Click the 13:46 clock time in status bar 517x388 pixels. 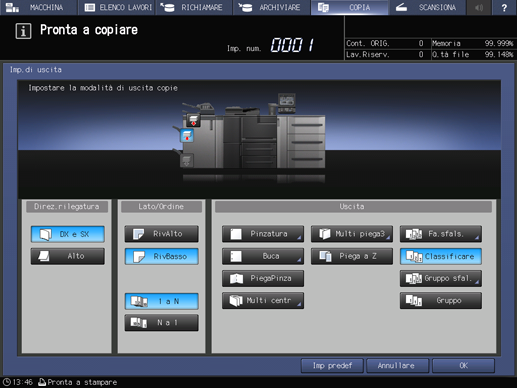tap(23, 382)
